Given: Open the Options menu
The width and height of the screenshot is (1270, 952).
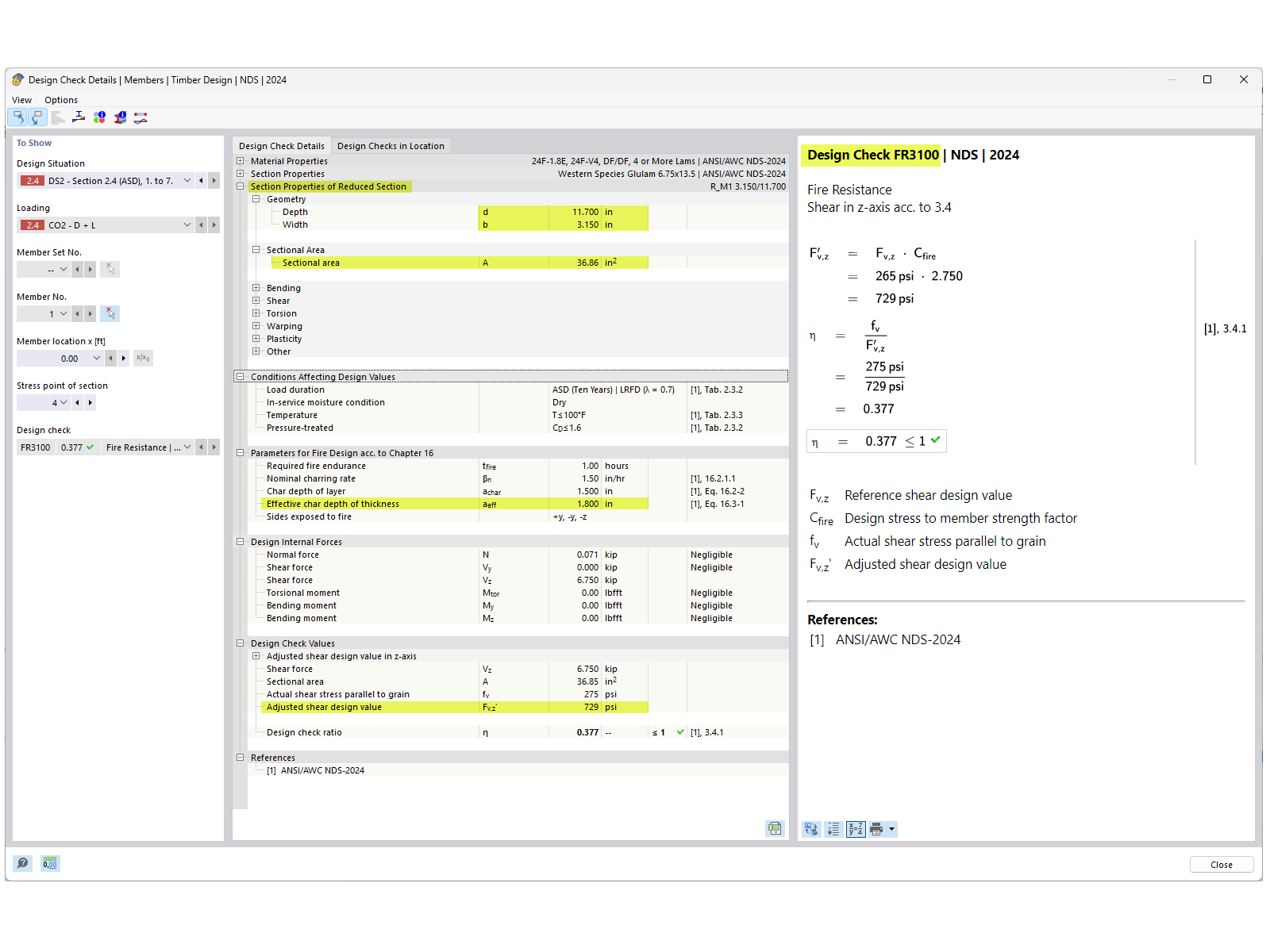Looking at the screenshot, I should (61, 100).
